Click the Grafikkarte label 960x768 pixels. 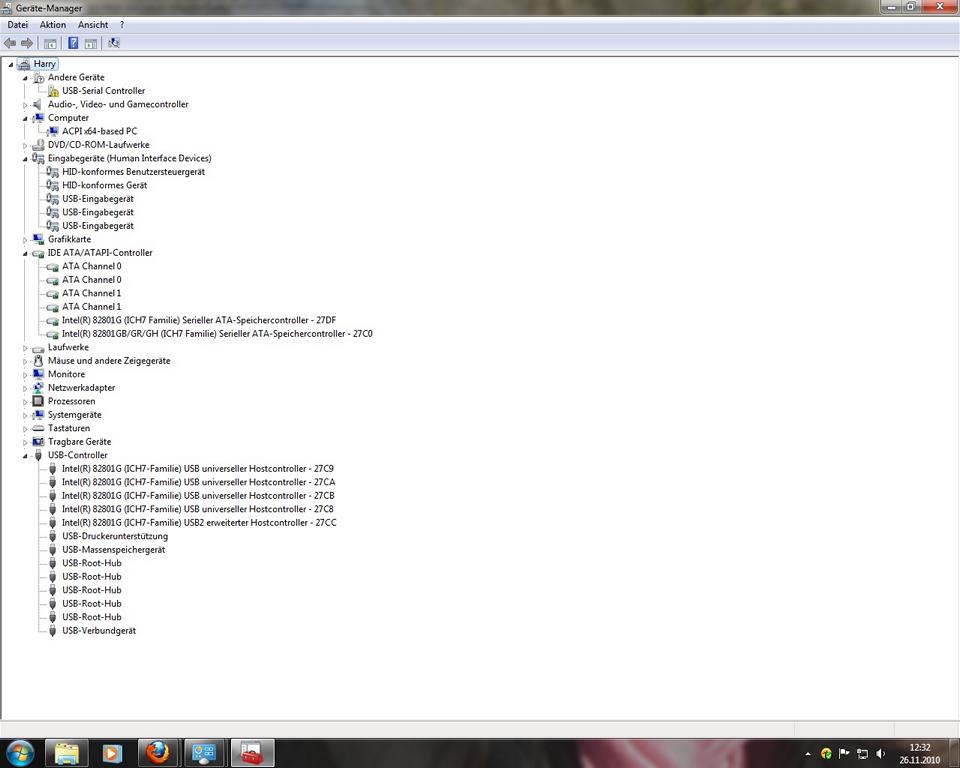(x=69, y=239)
